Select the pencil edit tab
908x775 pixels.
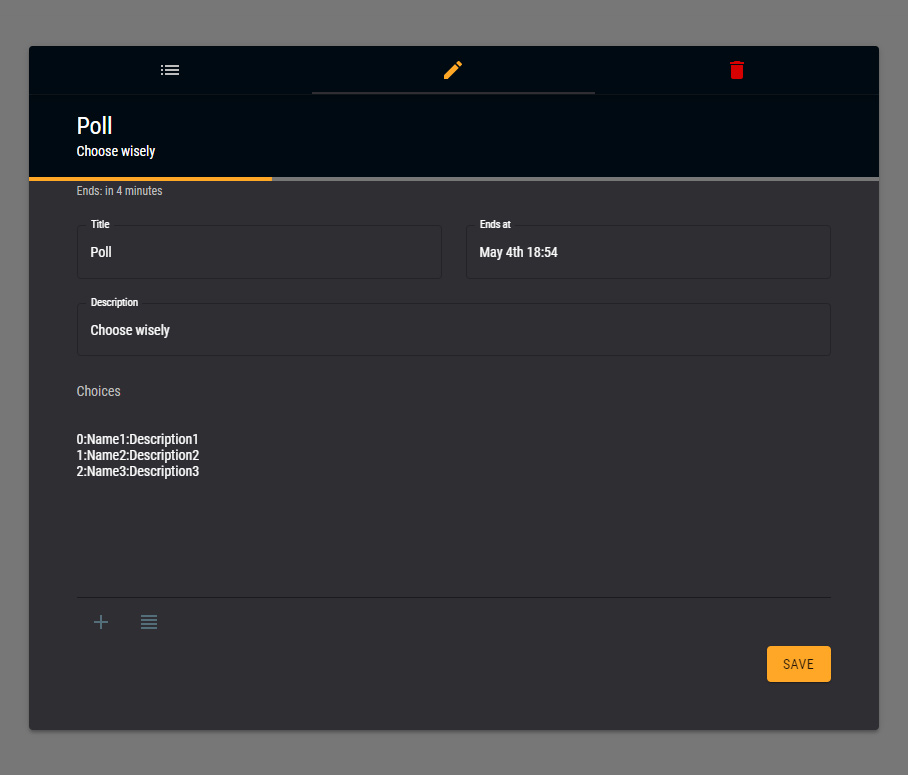click(x=453, y=70)
